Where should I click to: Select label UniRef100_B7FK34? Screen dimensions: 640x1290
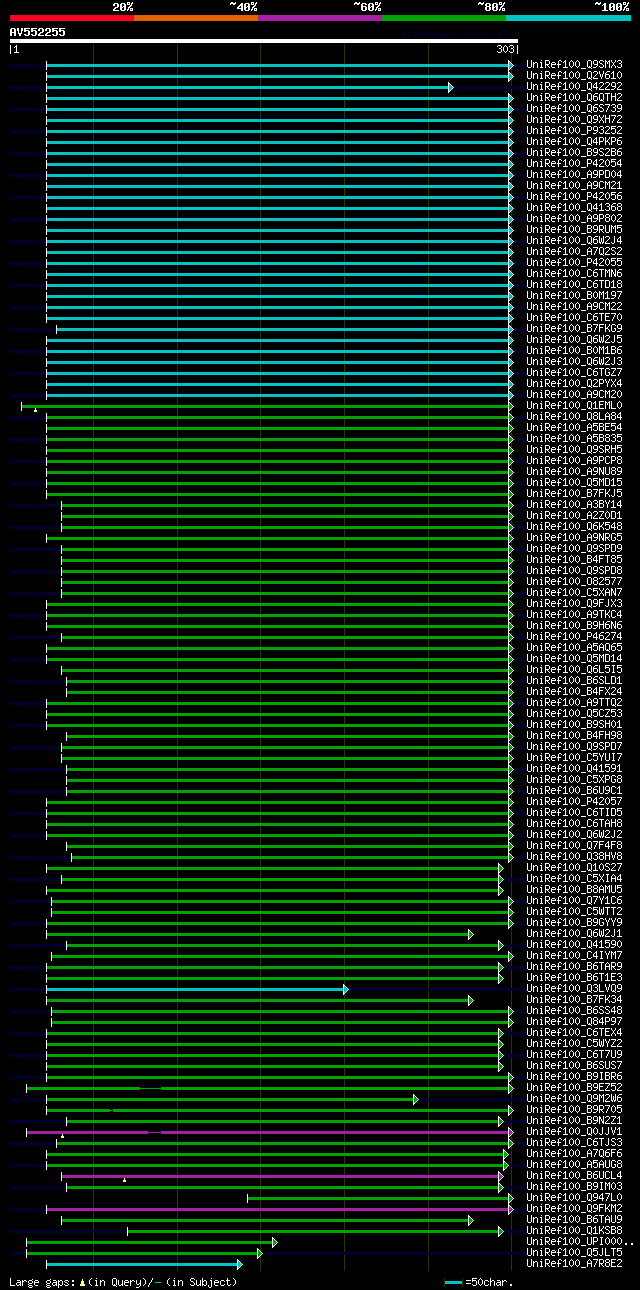pos(574,1000)
